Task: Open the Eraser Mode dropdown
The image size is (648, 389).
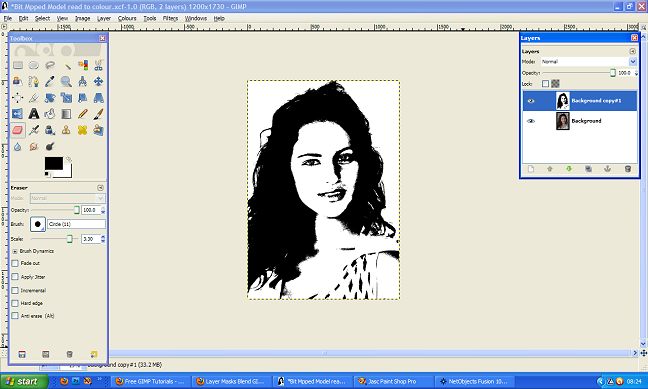Action: click(67, 198)
